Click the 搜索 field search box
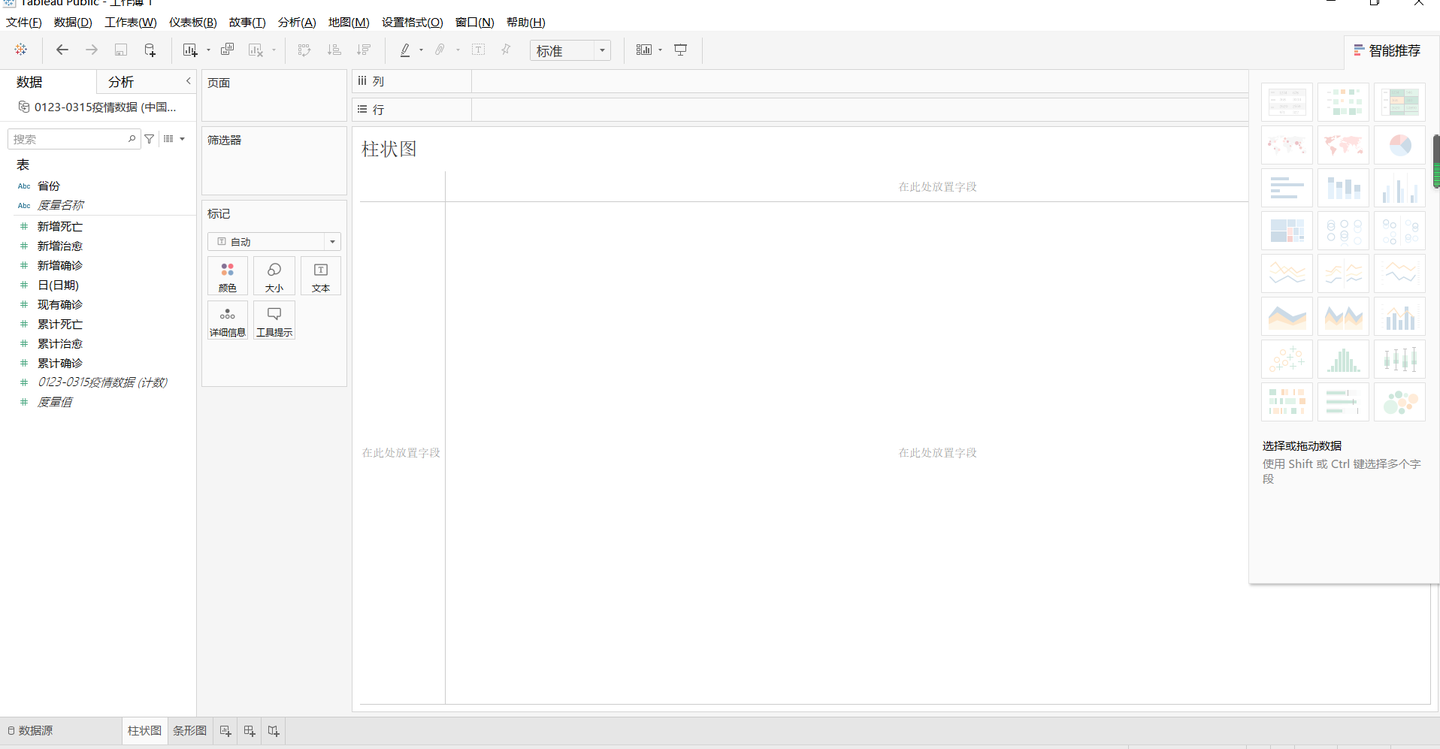Viewport: 1440px width, 749px height. (73, 139)
